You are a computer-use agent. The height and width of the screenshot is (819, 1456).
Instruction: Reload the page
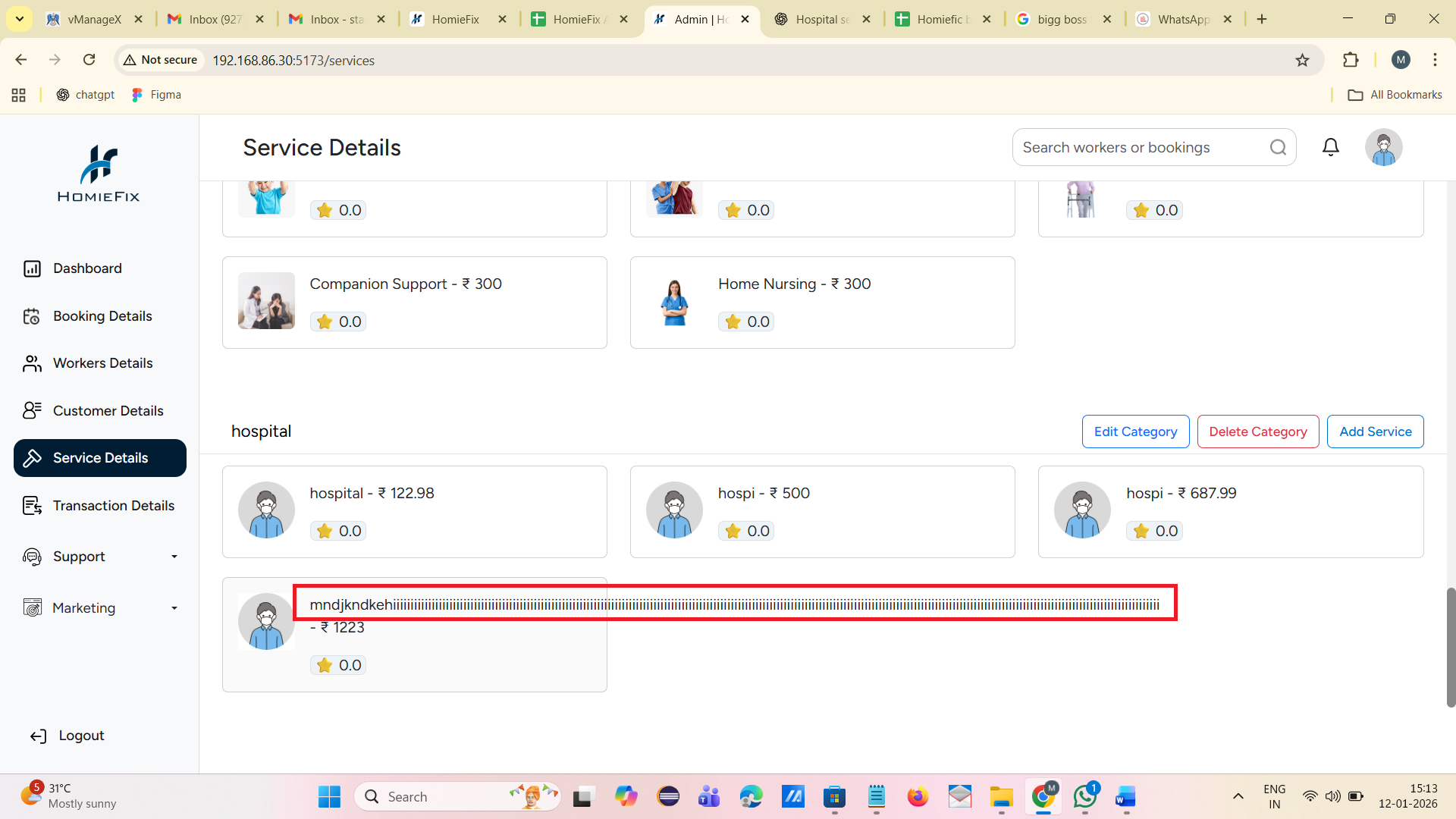pos(89,60)
